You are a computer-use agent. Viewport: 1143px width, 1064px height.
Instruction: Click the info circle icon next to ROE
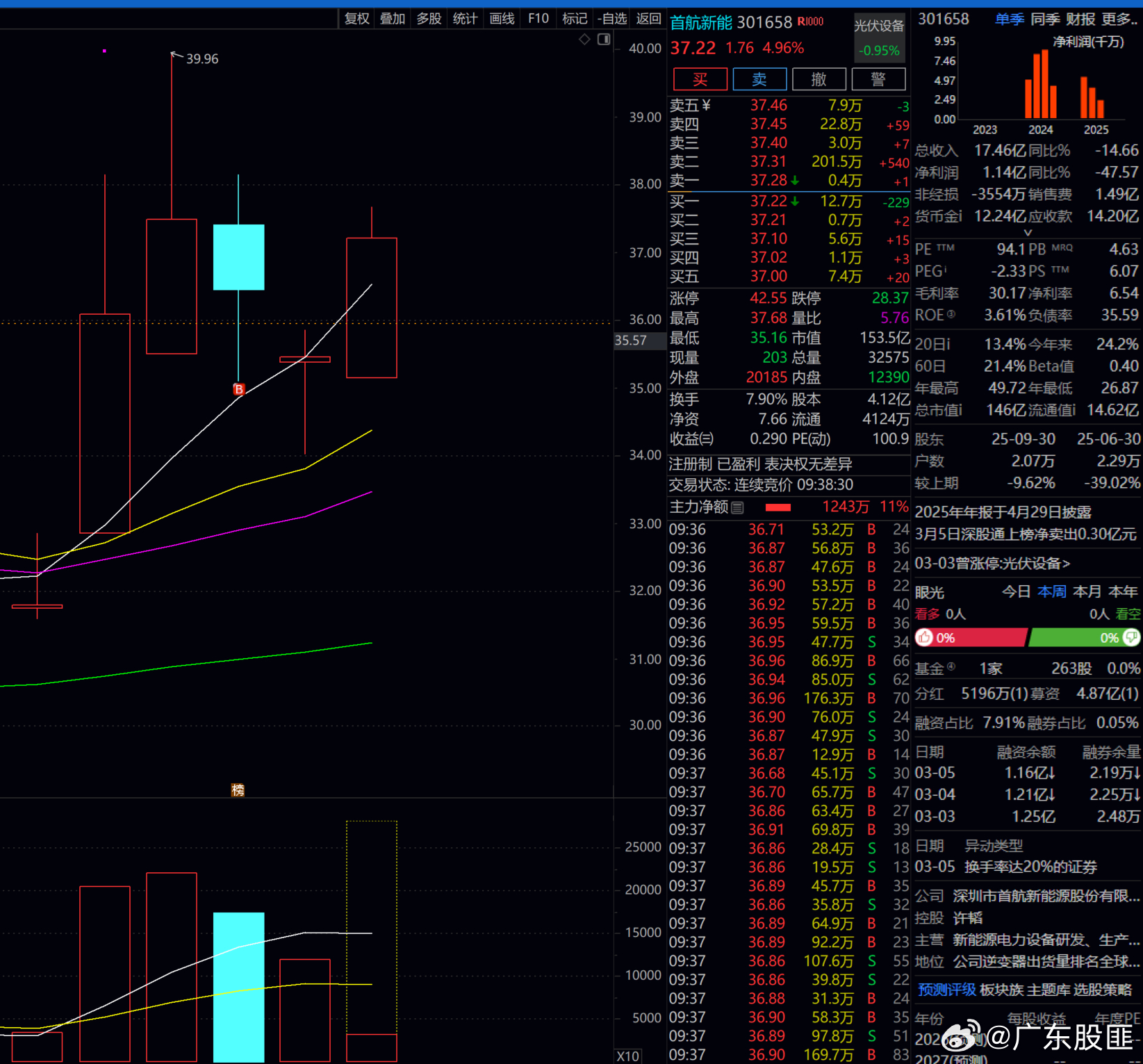pyautogui.click(x=951, y=314)
